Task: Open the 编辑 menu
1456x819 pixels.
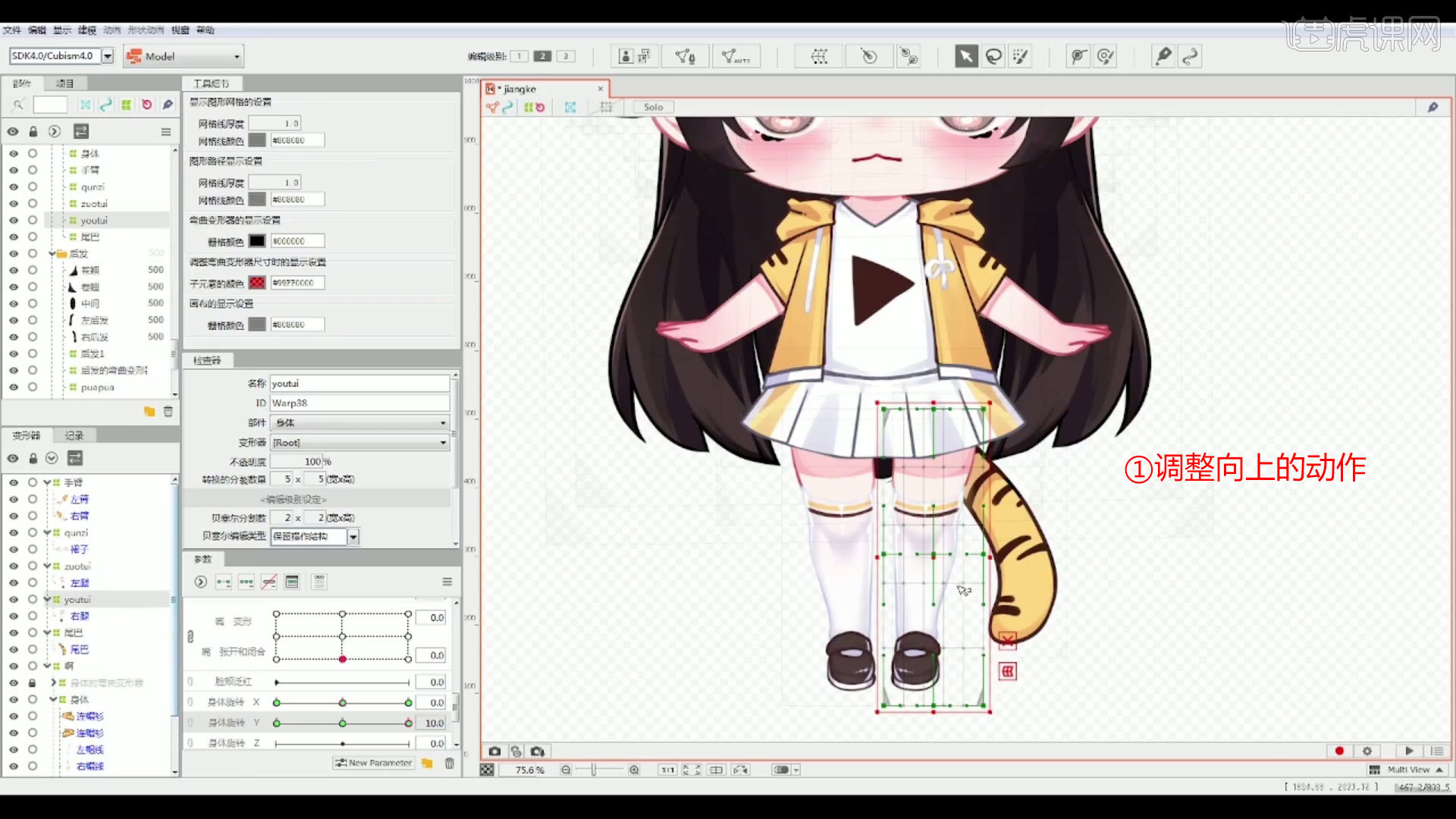Action: [x=37, y=30]
